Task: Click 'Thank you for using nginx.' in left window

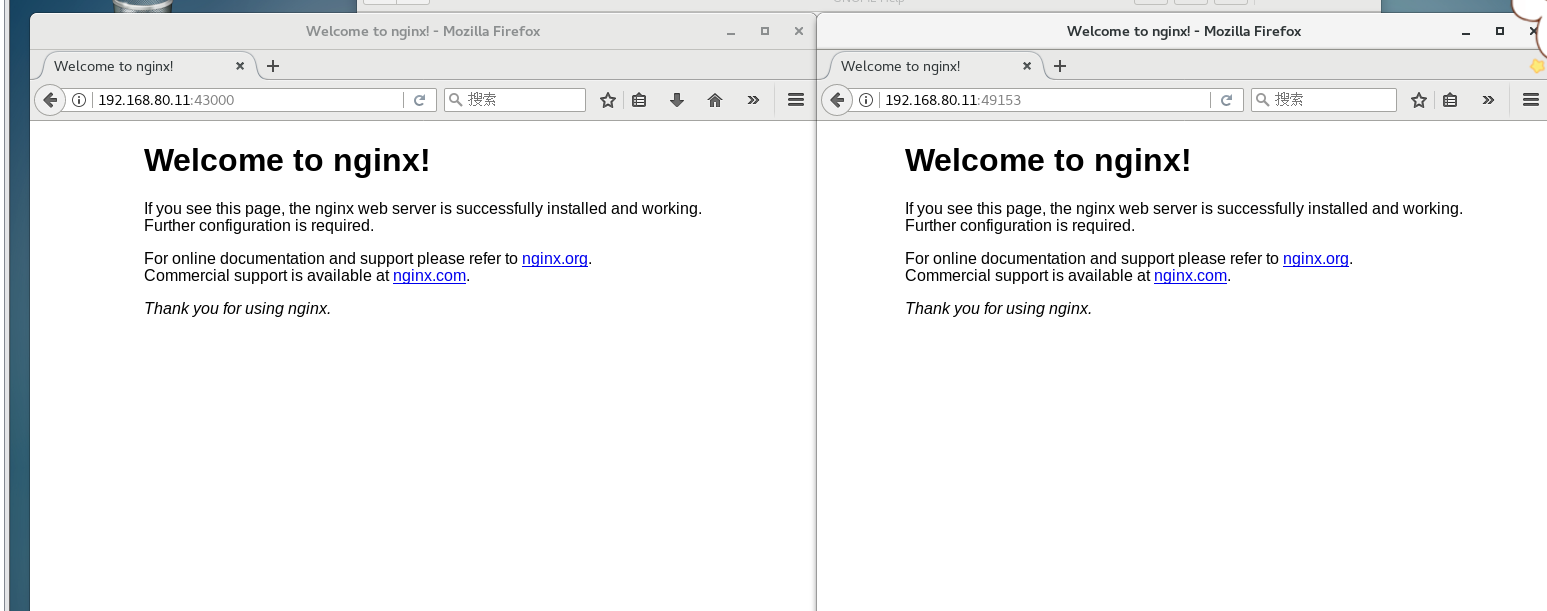Action: (237, 308)
